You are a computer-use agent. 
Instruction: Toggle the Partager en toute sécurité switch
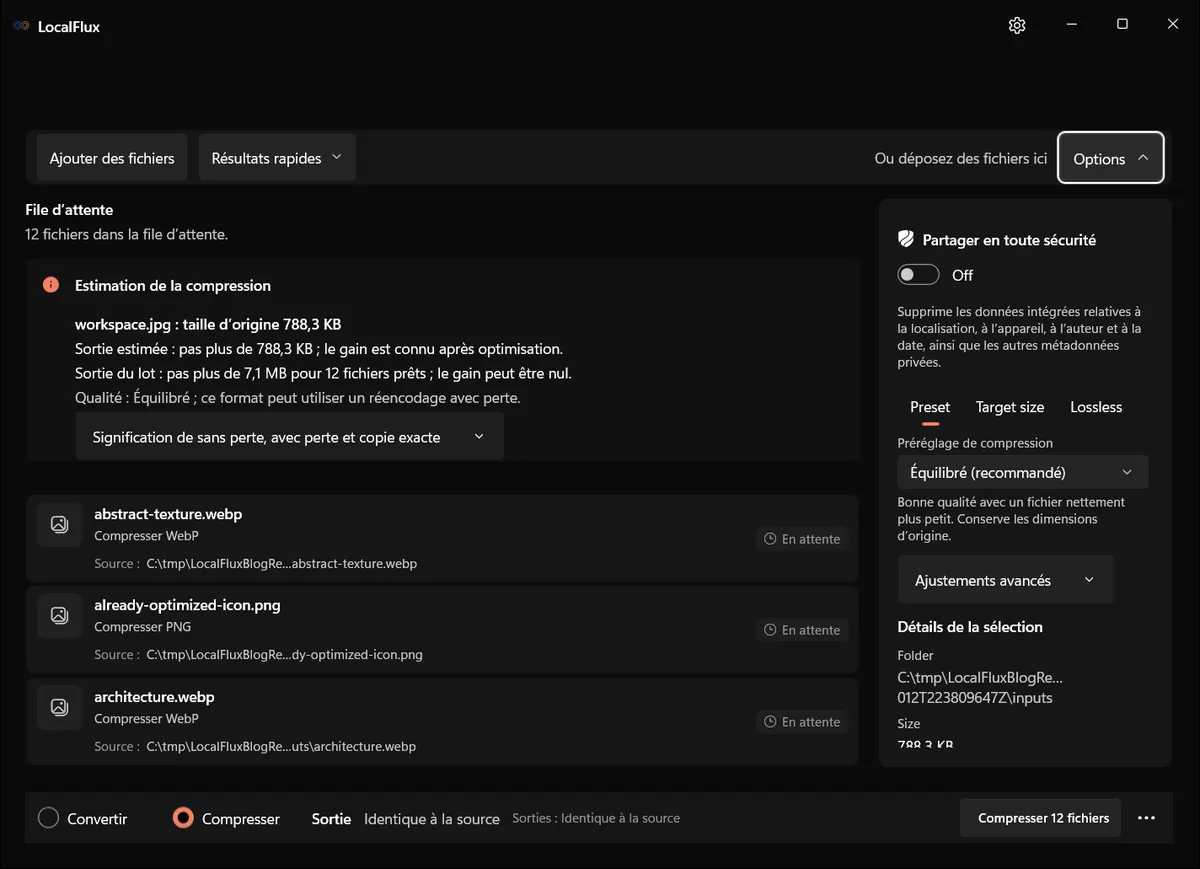(918, 275)
